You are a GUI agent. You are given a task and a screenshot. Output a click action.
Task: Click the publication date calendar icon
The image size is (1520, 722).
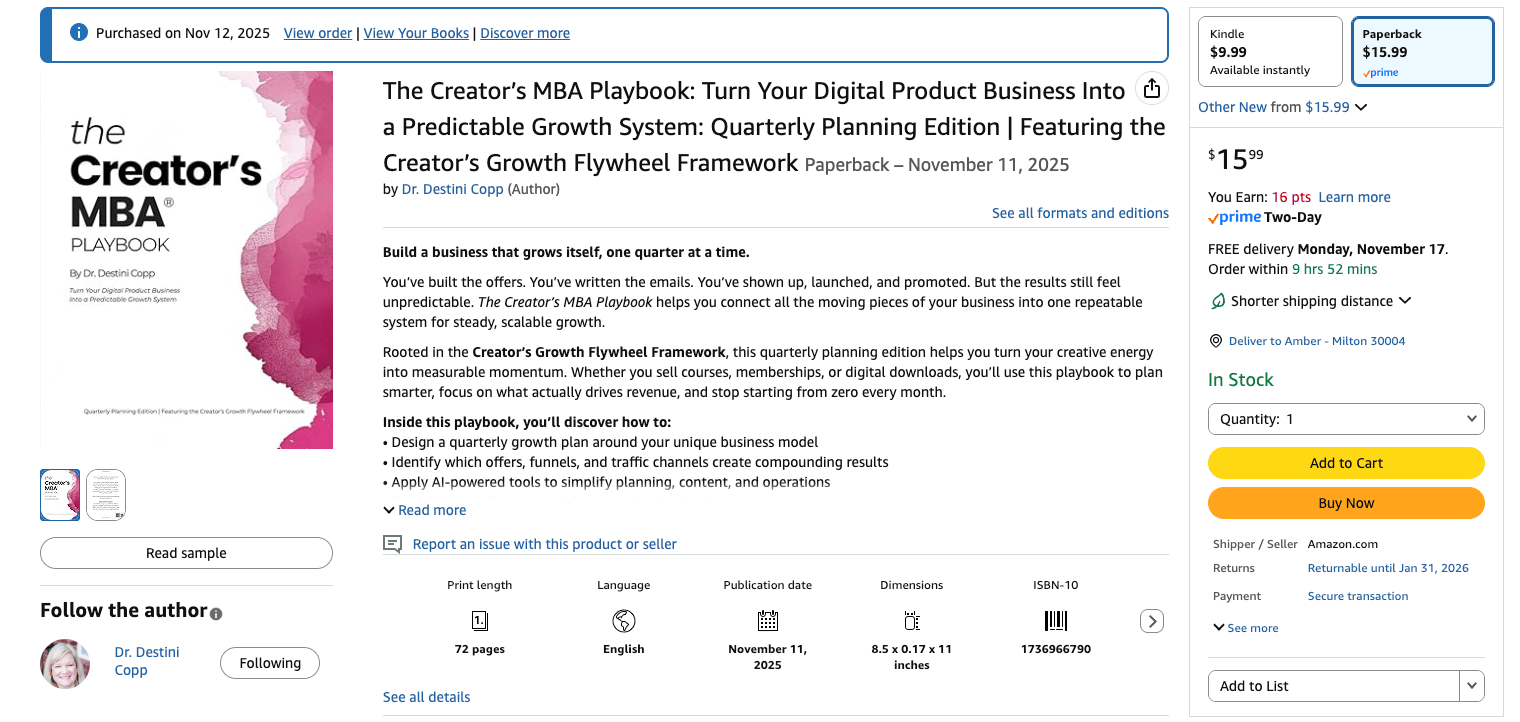point(767,621)
